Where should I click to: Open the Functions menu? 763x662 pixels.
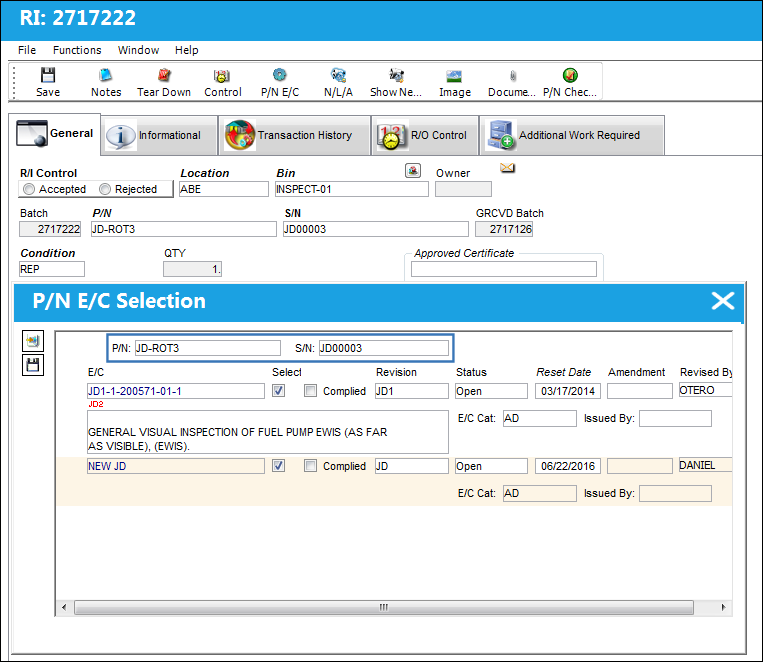coord(77,50)
